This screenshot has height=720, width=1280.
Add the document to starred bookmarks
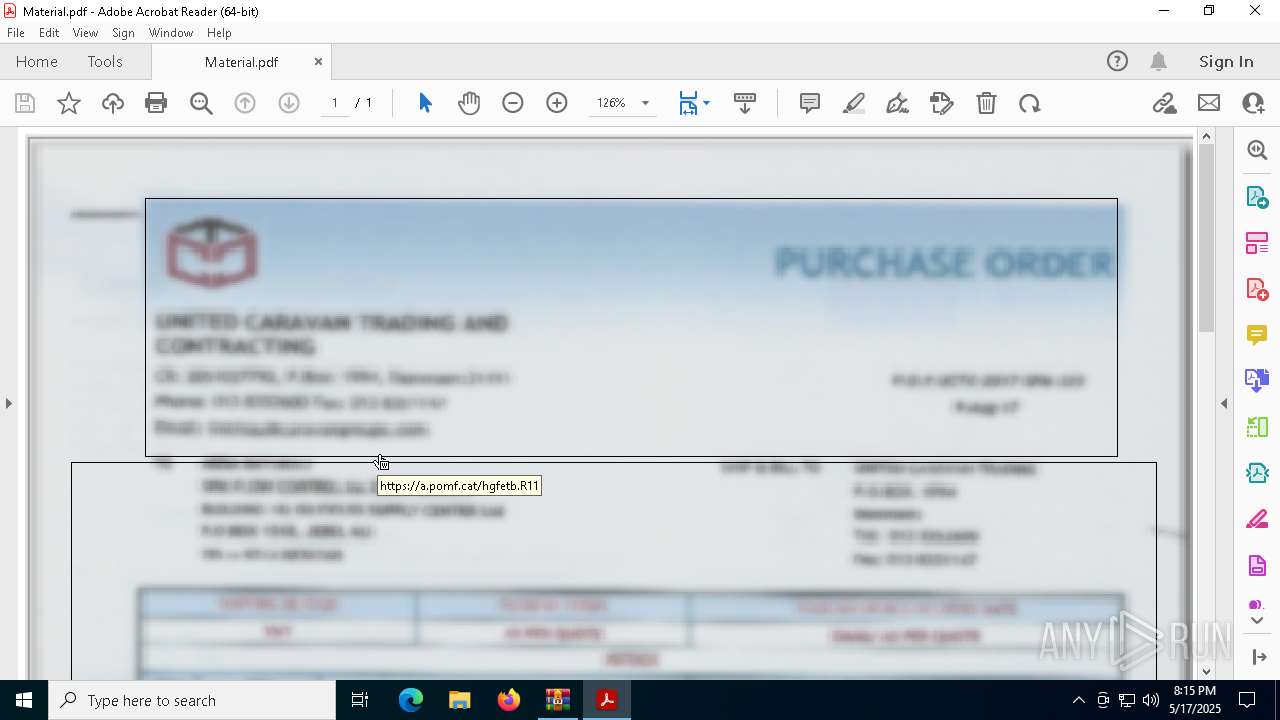pos(69,103)
